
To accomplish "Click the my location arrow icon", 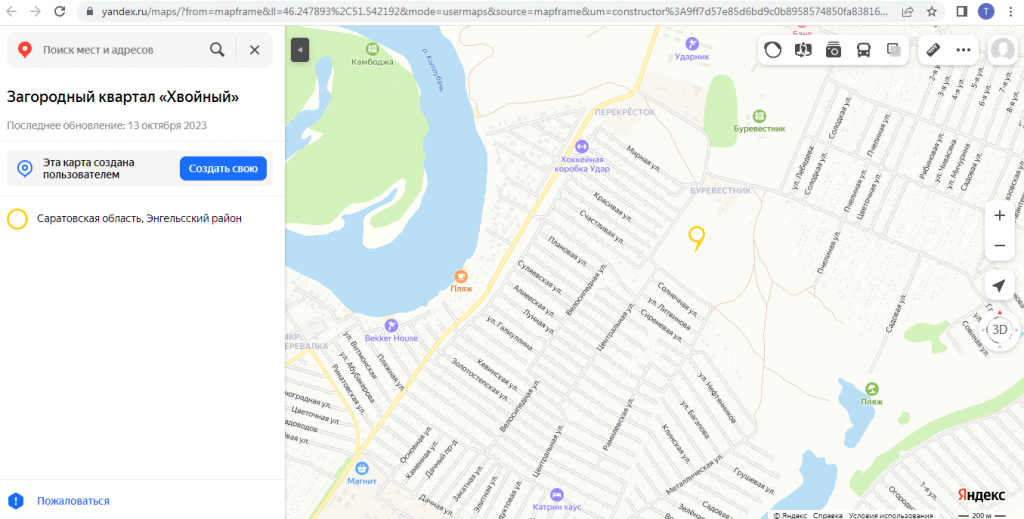I will 999,286.
